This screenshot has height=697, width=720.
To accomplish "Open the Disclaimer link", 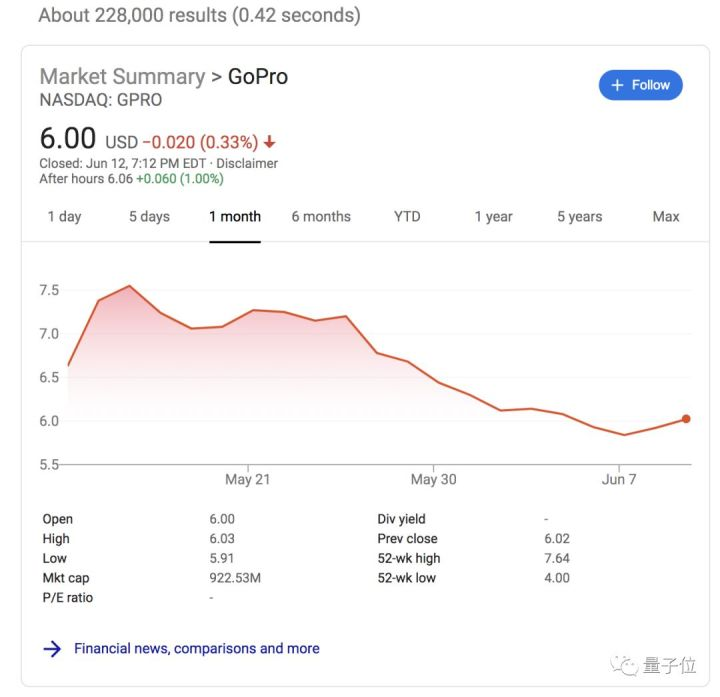I will [x=247, y=163].
